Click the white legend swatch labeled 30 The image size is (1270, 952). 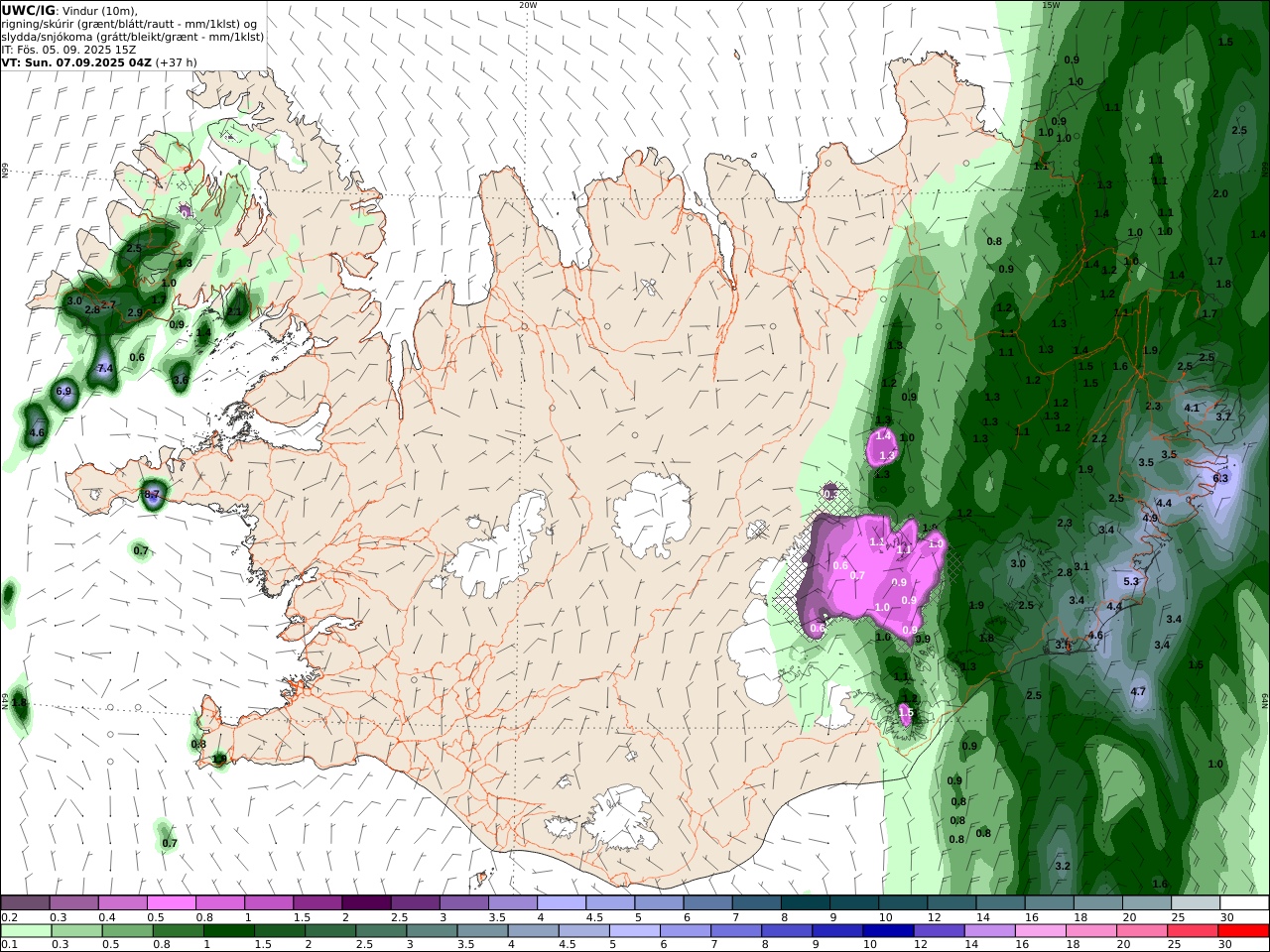(1243, 903)
